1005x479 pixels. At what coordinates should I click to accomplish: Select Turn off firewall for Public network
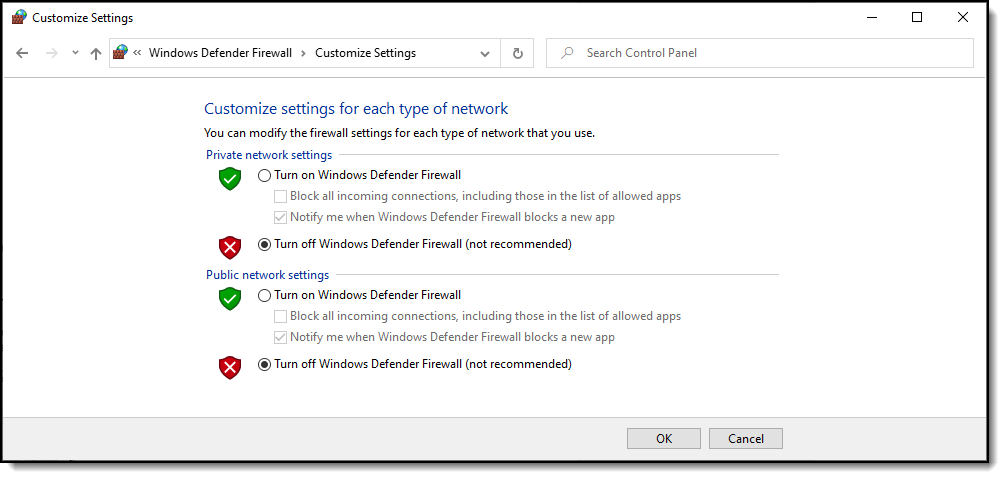pyautogui.click(x=264, y=364)
